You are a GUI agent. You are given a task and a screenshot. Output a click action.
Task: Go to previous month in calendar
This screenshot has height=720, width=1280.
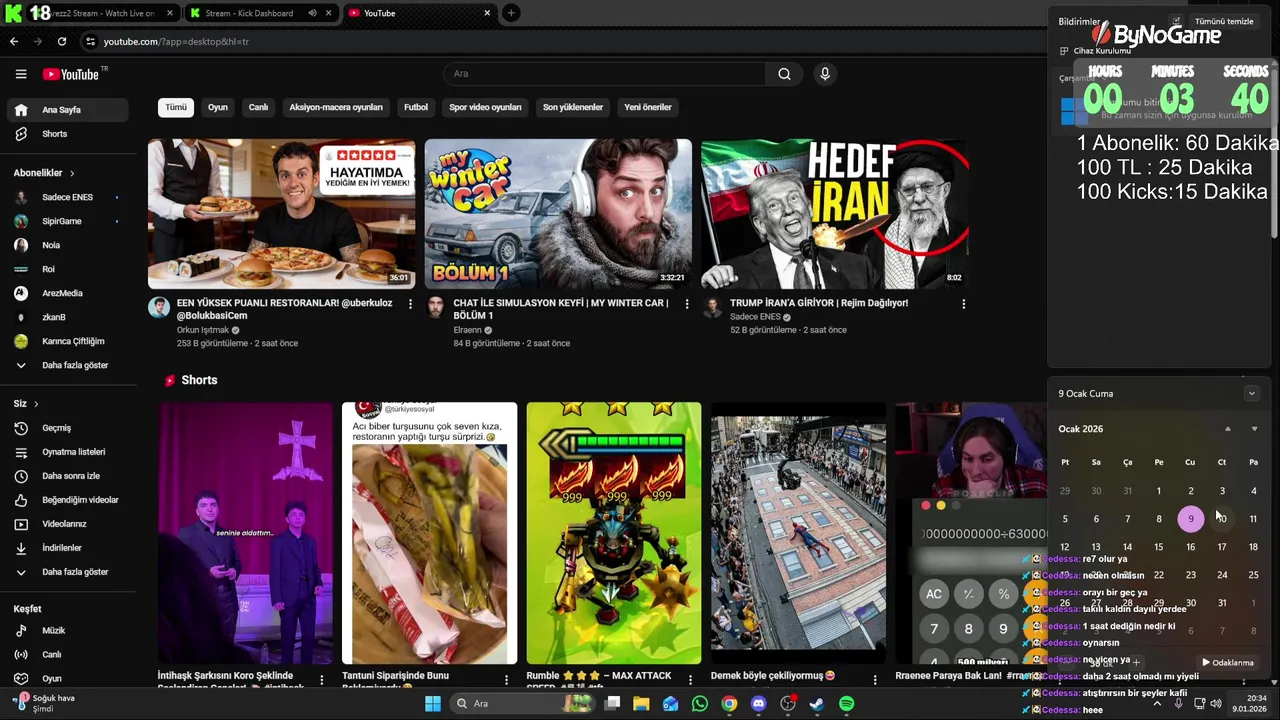click(x=1228, y=429)
